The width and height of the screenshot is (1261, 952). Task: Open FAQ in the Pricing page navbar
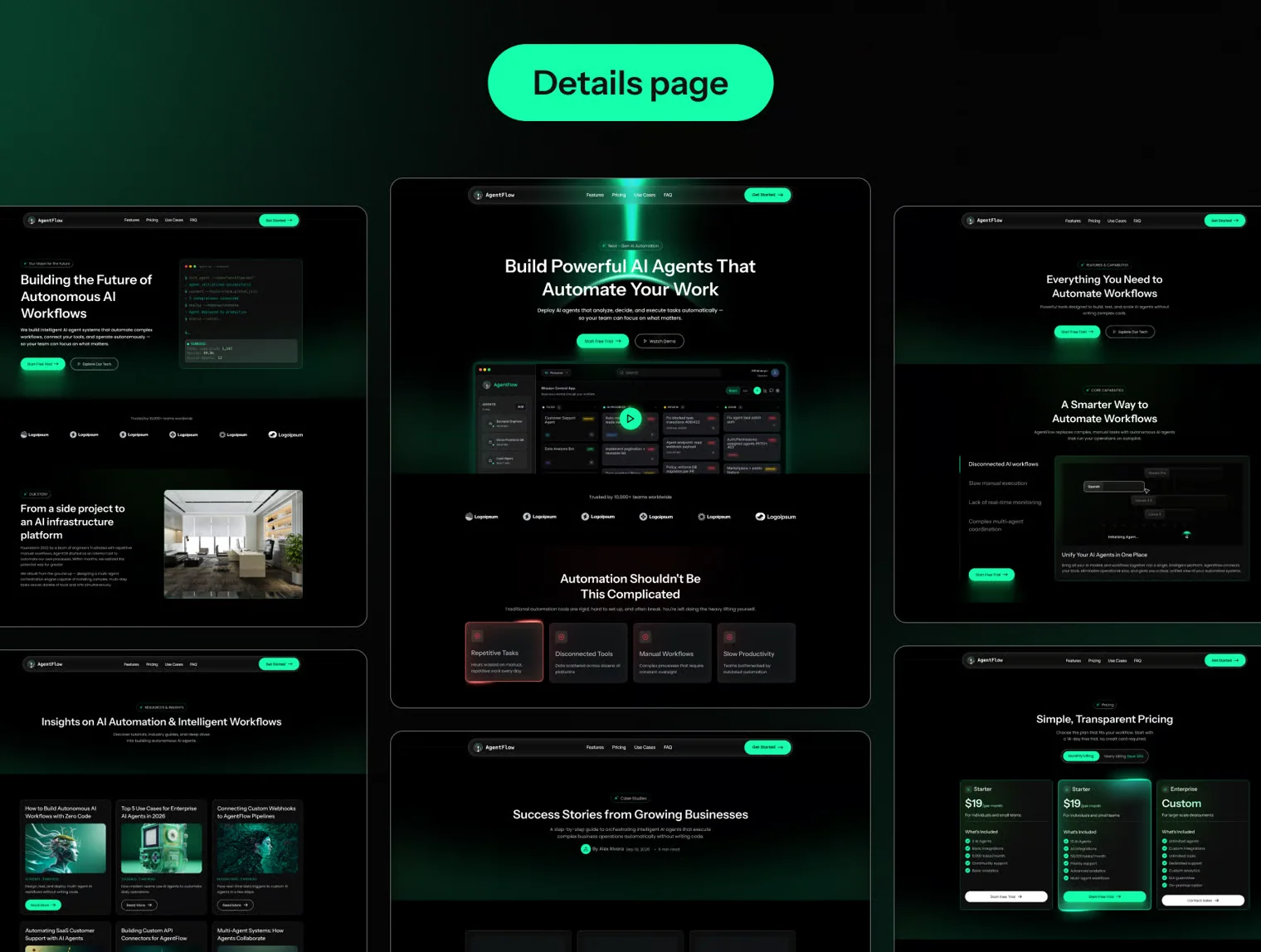[1137, 661]
